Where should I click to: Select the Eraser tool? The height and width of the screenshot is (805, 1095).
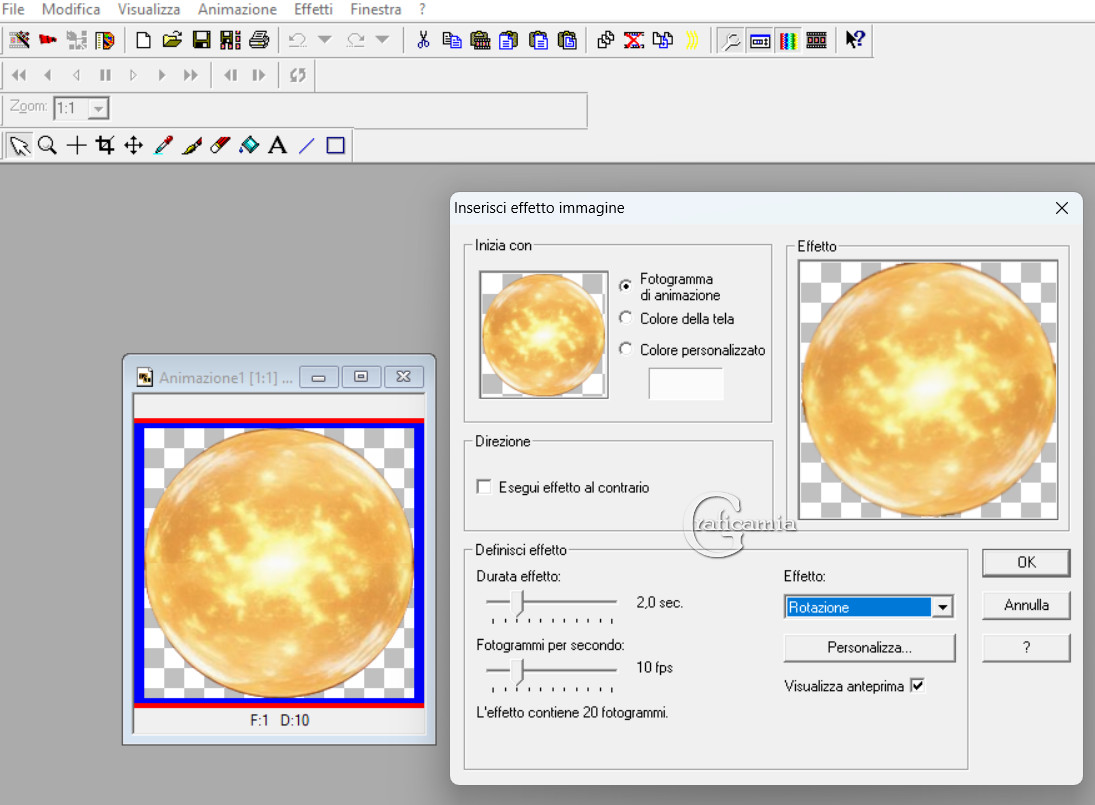(221, 146)
